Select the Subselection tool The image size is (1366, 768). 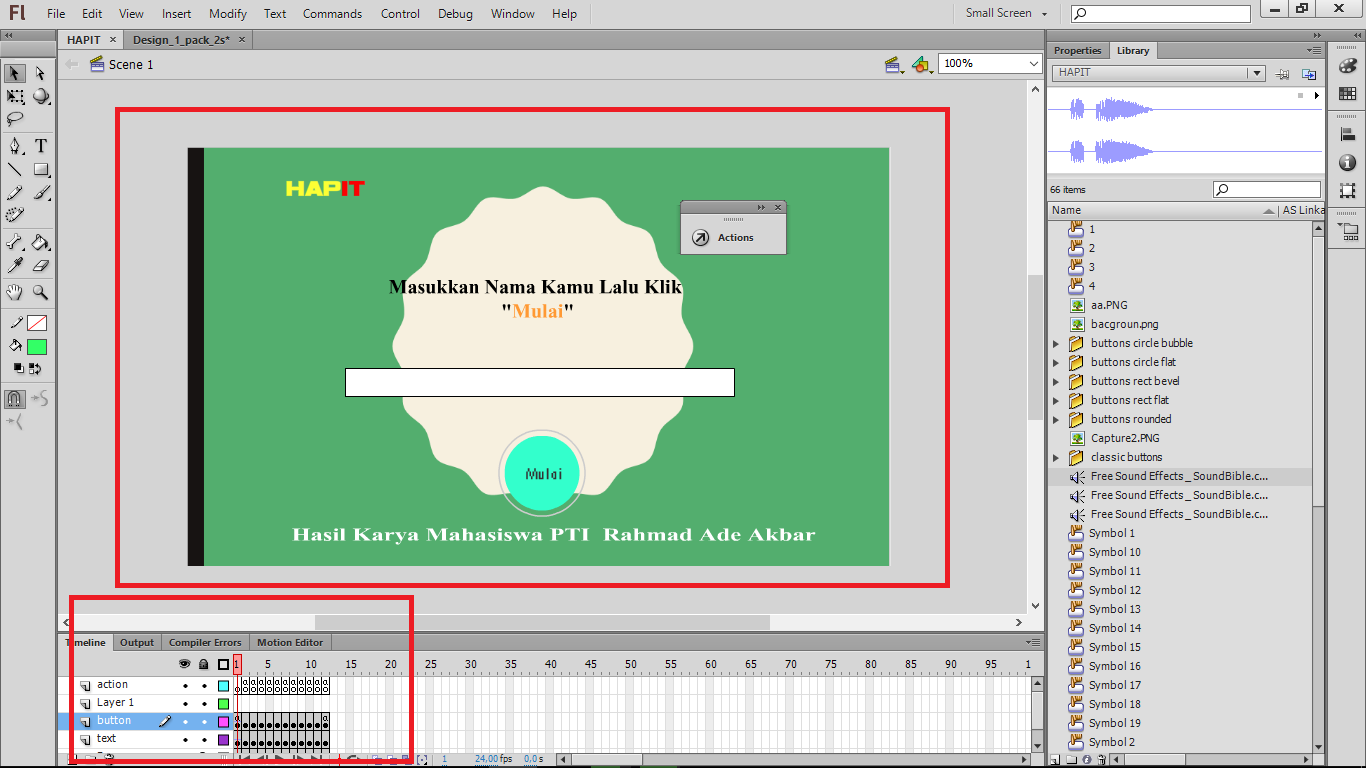[40, 73]
